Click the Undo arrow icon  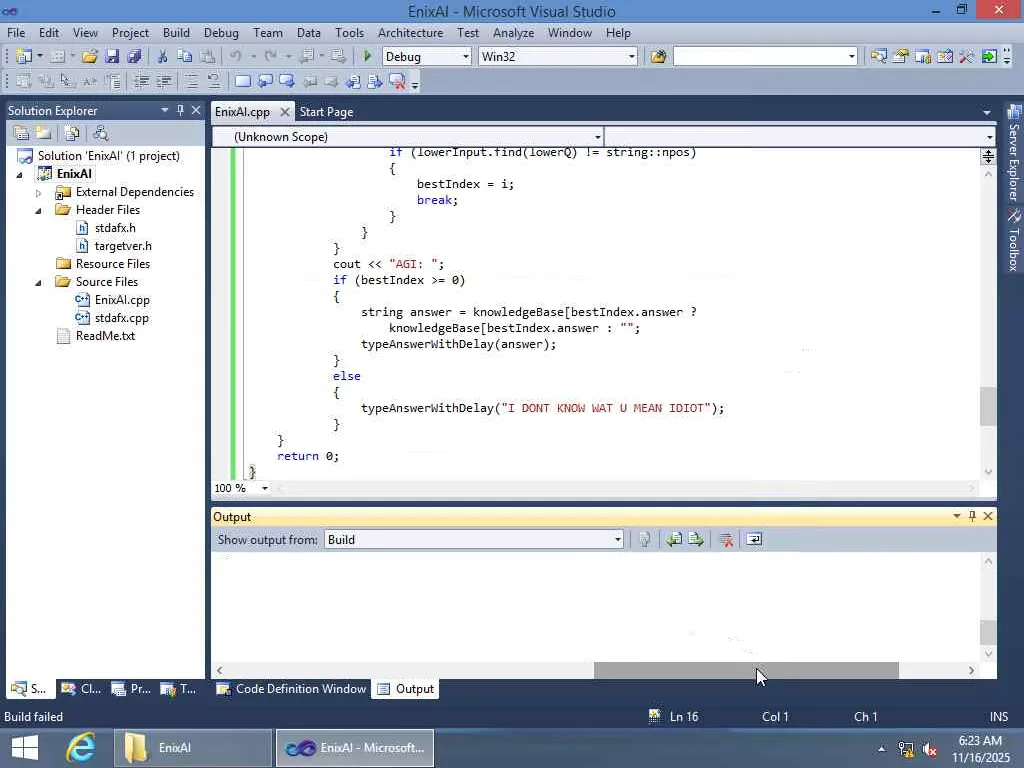(236, 56)
